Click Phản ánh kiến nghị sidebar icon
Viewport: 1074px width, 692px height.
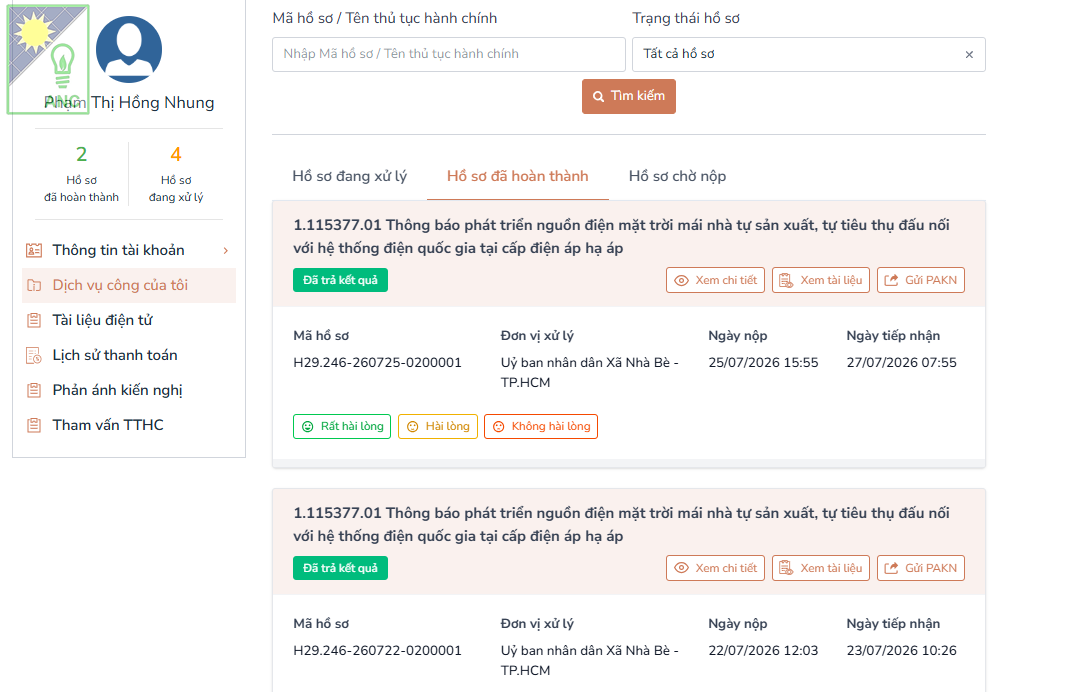pos(34,390)
